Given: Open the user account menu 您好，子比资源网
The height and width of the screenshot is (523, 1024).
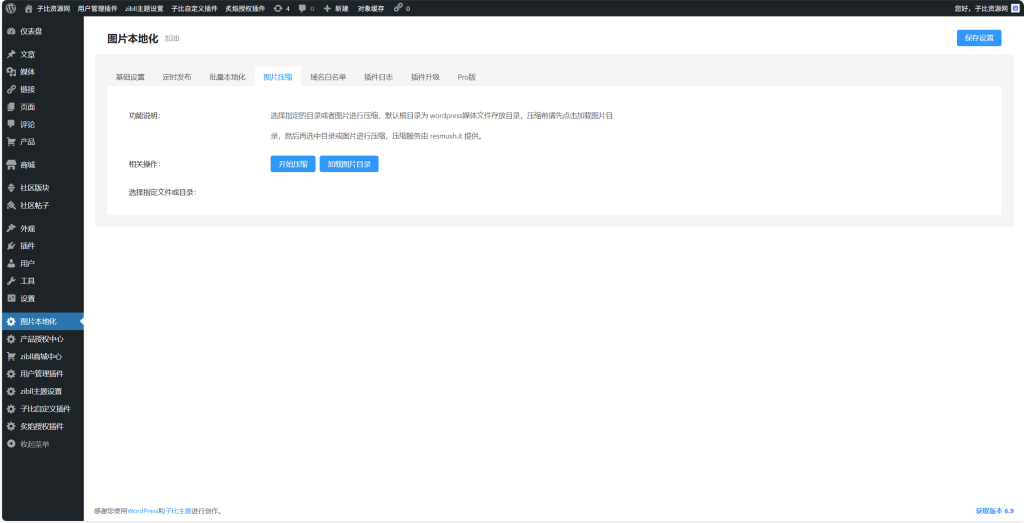Looking at the screenshot, I should 980,8.
